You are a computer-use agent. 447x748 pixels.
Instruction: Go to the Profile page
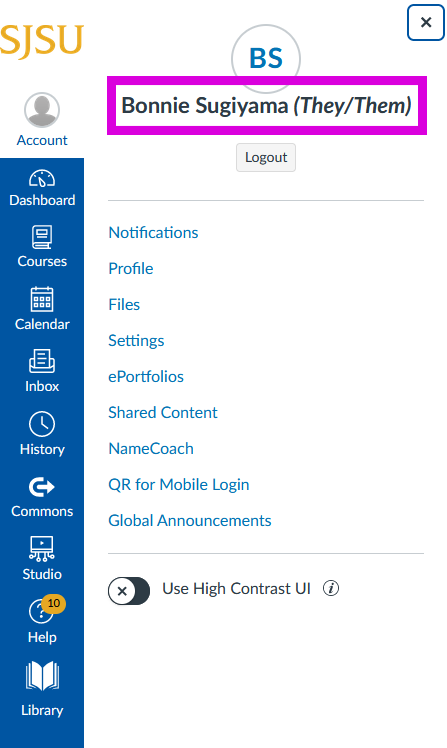[131, 269]
